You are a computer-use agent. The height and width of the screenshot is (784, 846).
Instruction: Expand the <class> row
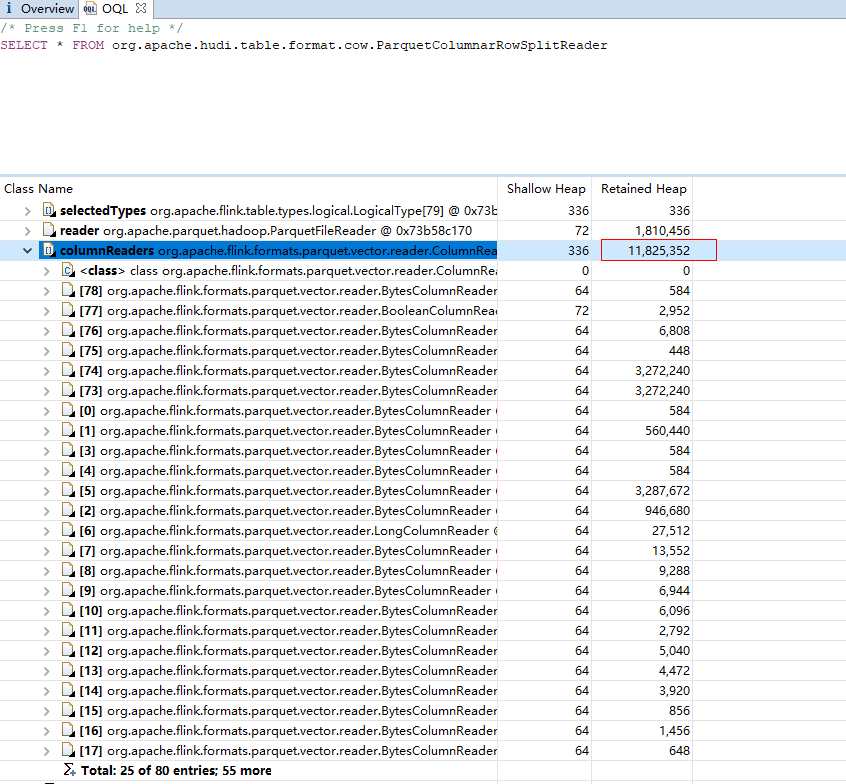click(47, 271)
